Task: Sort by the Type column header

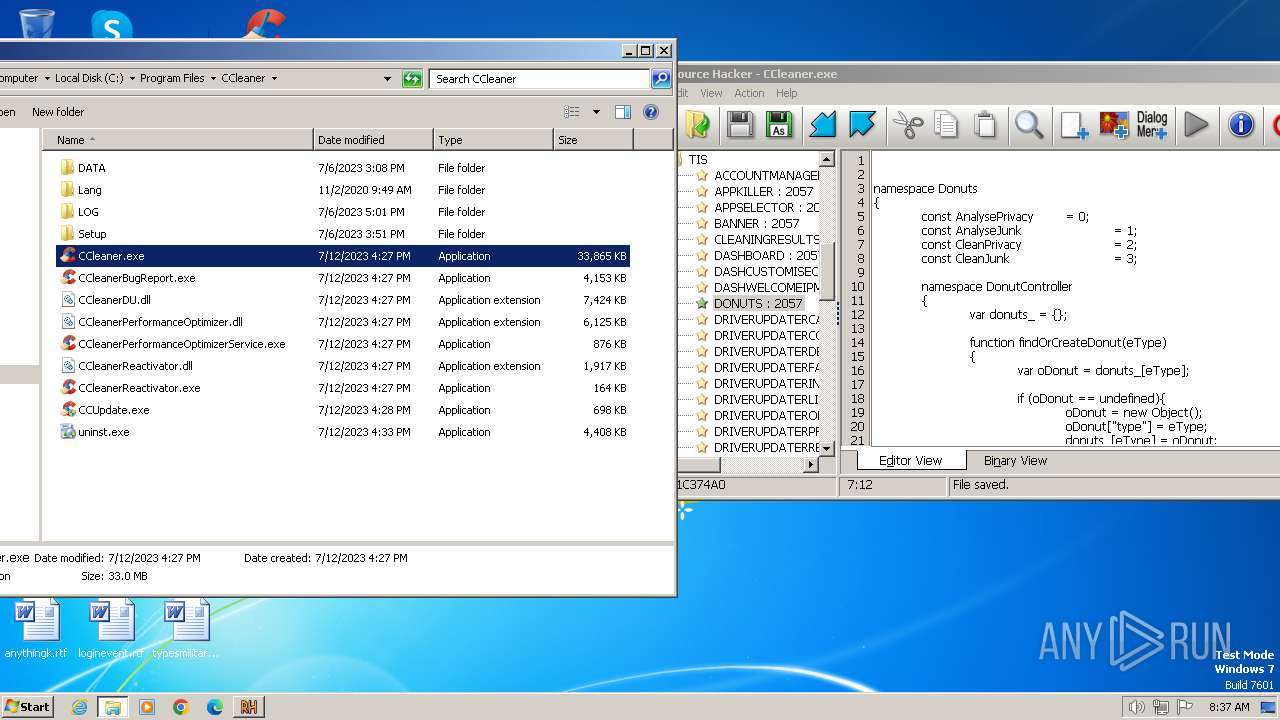Action: [x=494, y=140]
